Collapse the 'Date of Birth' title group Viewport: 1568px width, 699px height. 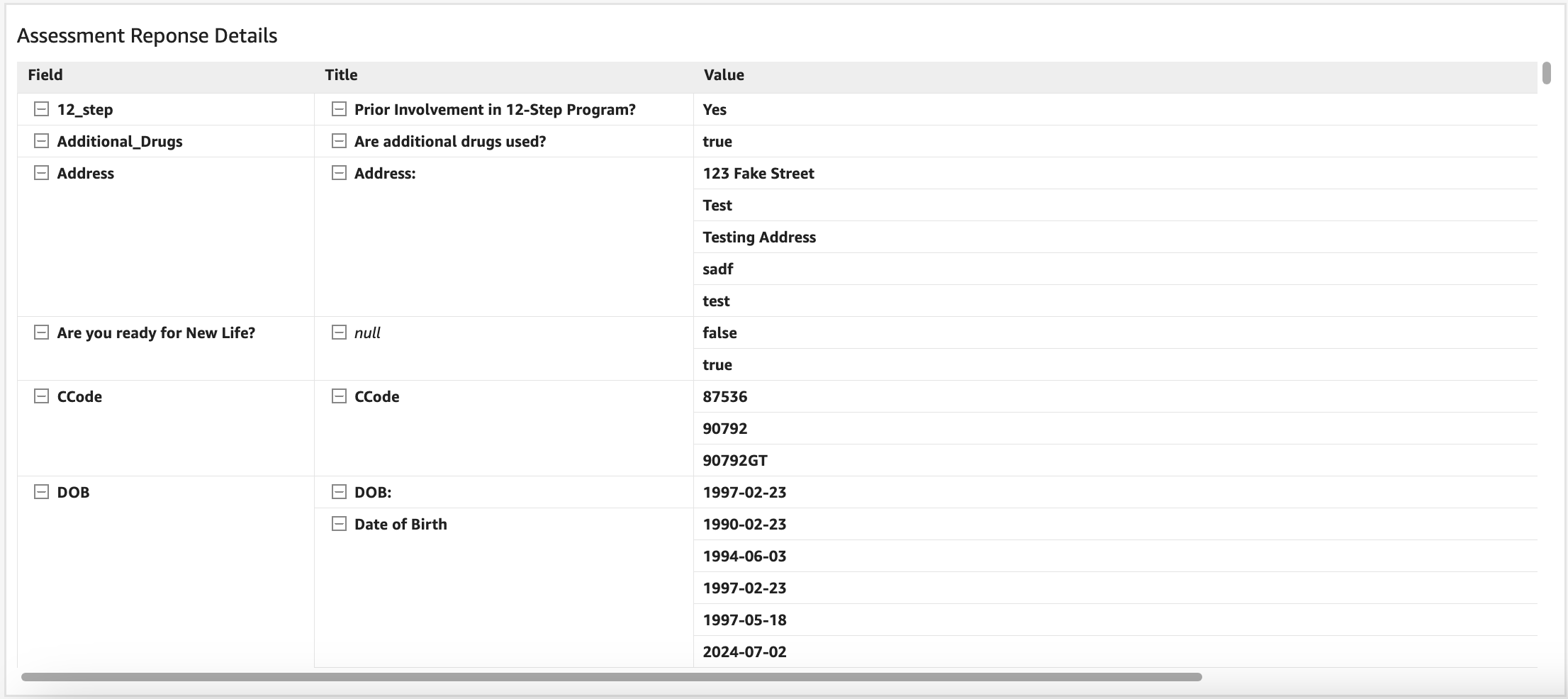(340, 524)
